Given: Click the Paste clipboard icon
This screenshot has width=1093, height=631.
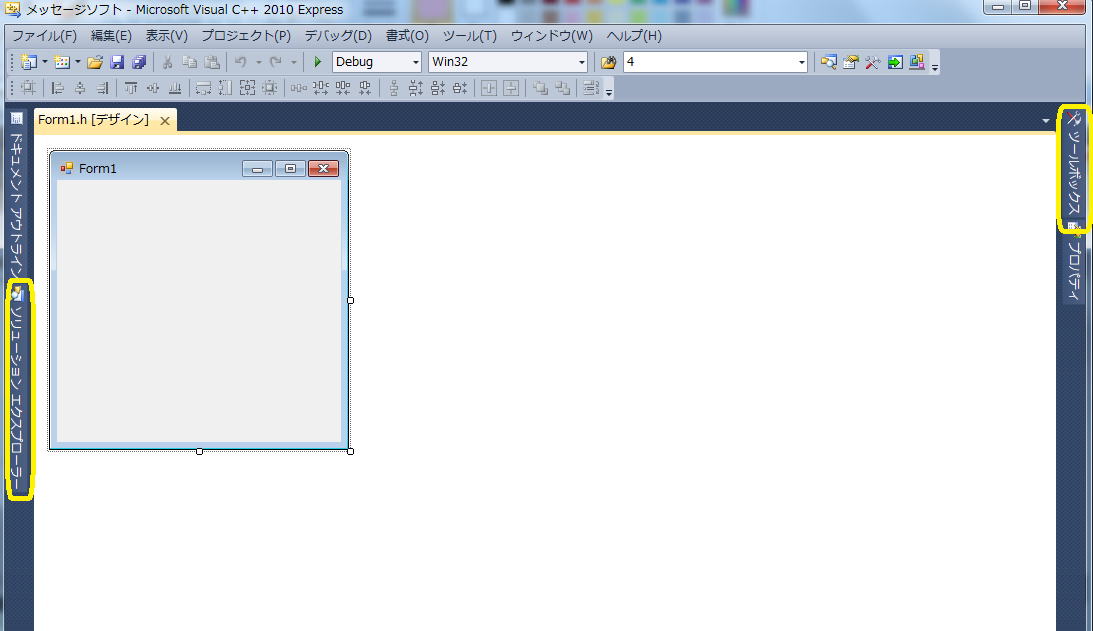Looking at the screenshot, I should pyautogui.click(x=212, y=62).
